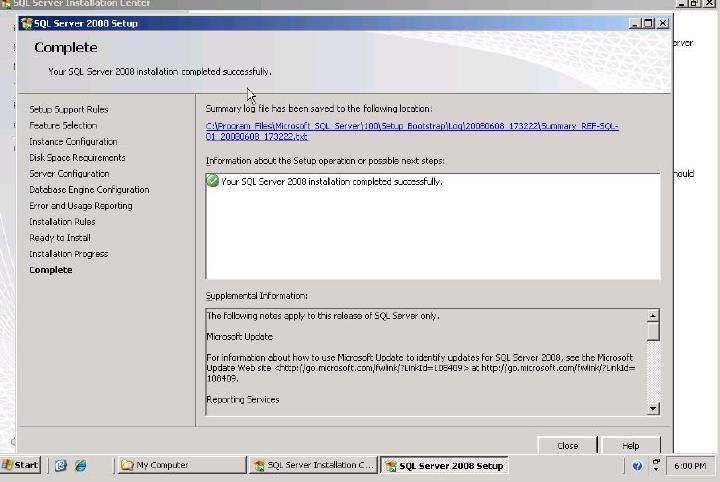Open the Windows Start menu
The height and width of the screenshot is (482, 720).
21,465
